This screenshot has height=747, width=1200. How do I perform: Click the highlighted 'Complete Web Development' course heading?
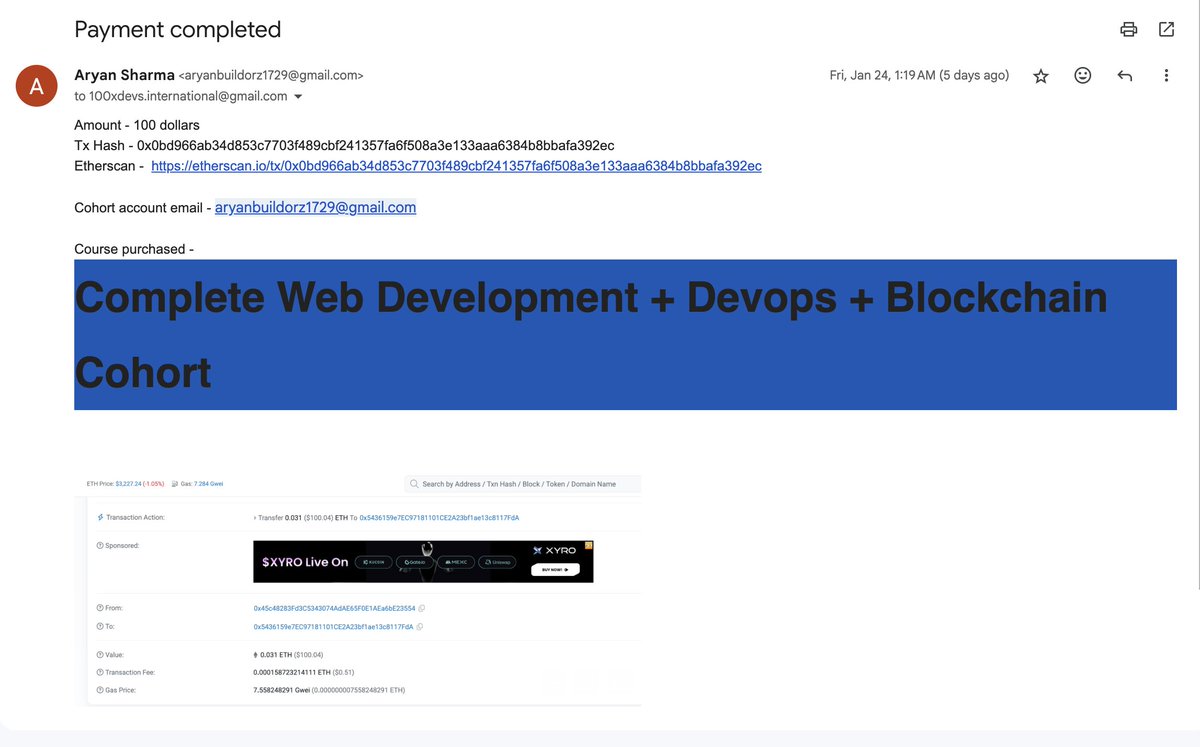625,335
